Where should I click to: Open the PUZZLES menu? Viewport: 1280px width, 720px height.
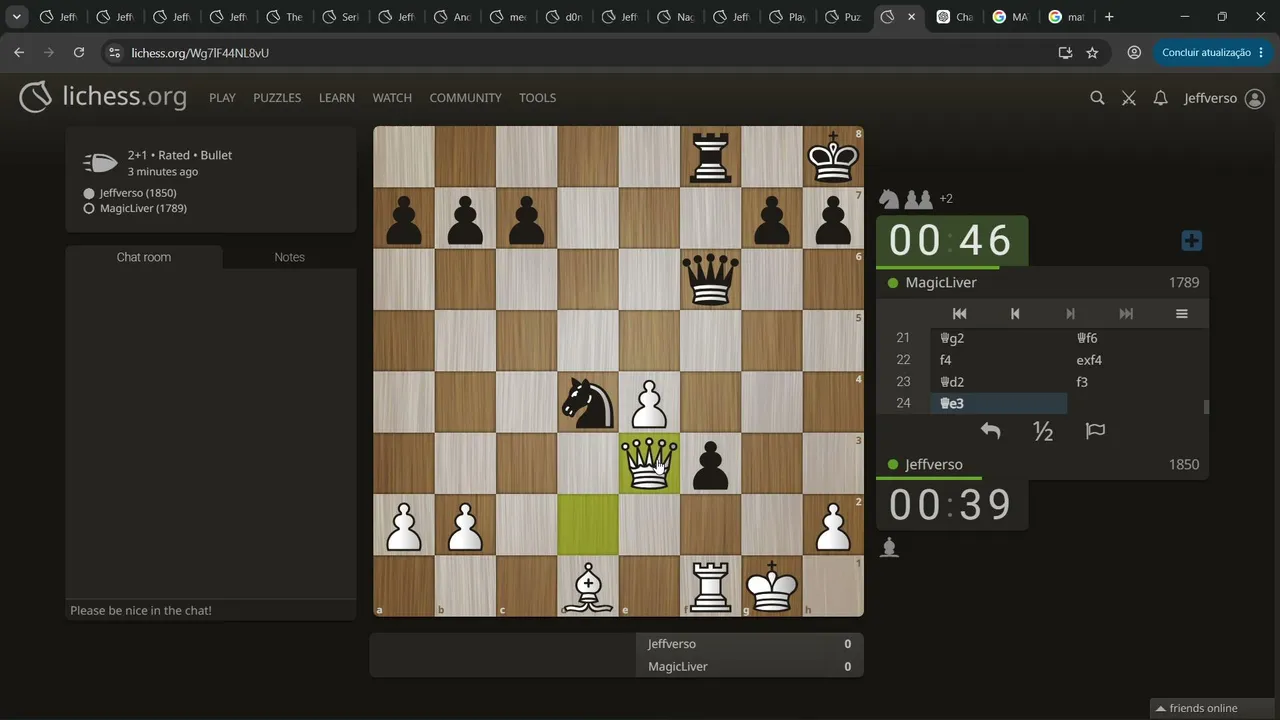[277, 98]
